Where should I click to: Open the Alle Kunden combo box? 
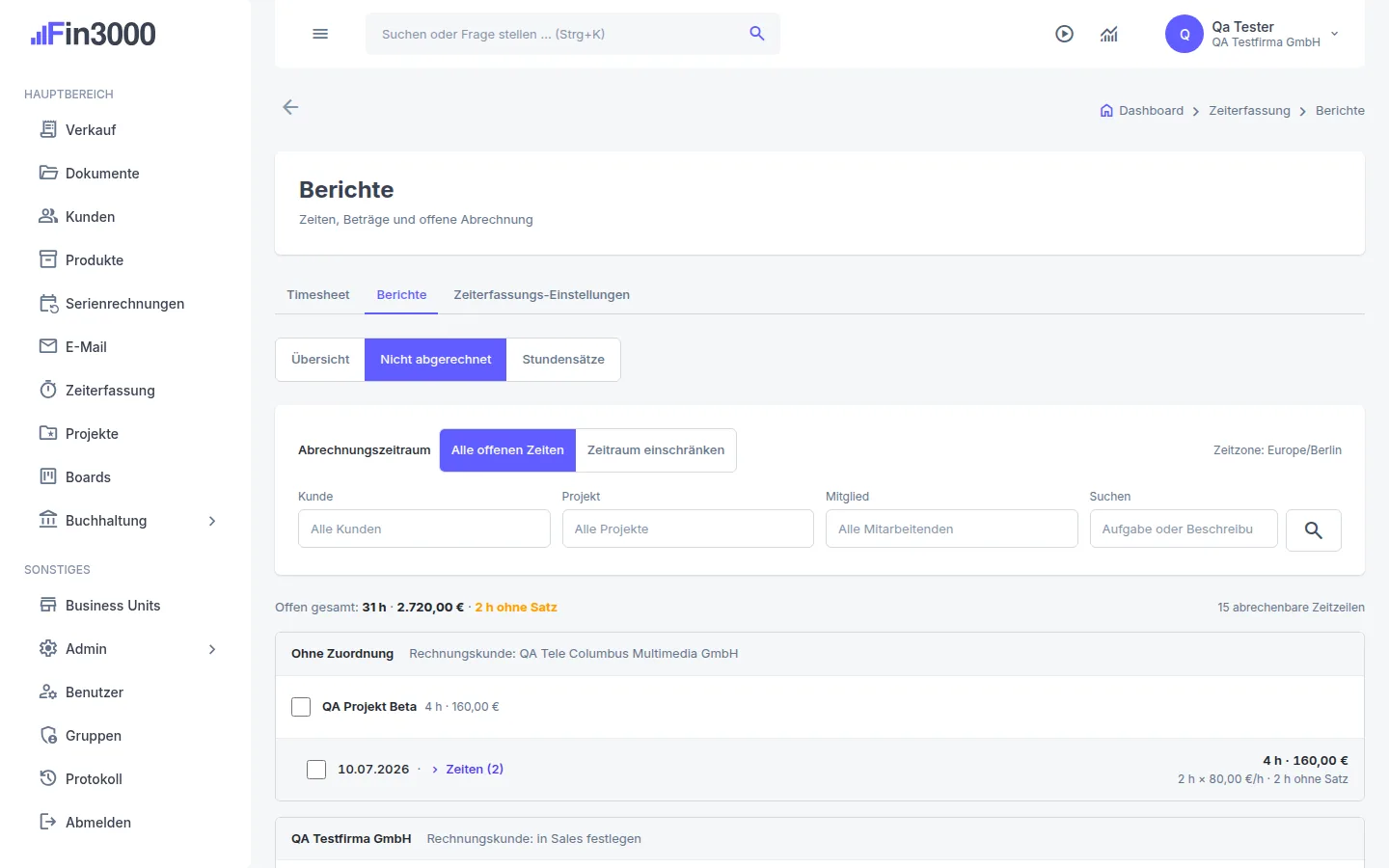[x=424, y=529]
